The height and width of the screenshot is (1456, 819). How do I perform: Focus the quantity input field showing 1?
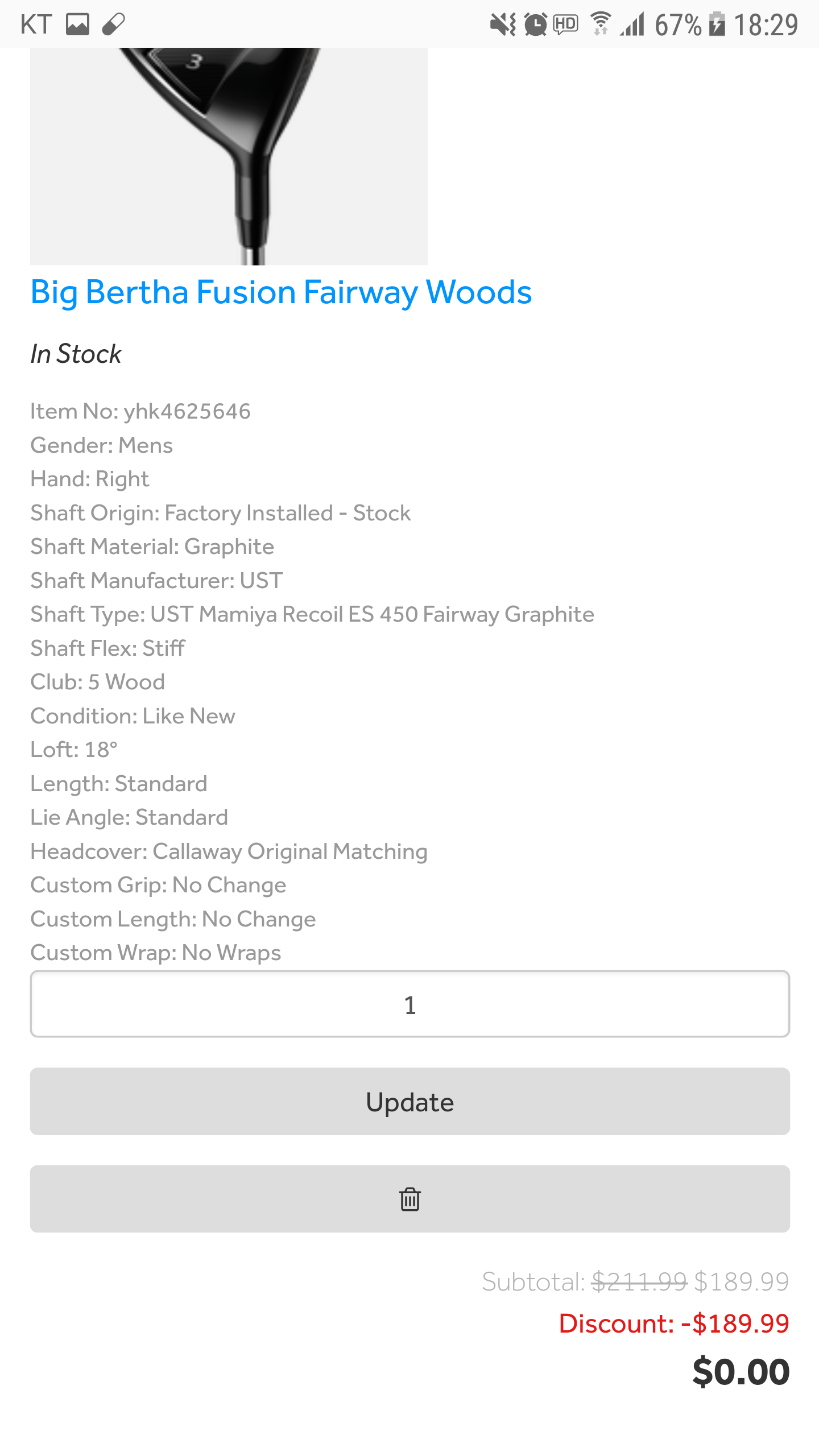point(409,1004)
